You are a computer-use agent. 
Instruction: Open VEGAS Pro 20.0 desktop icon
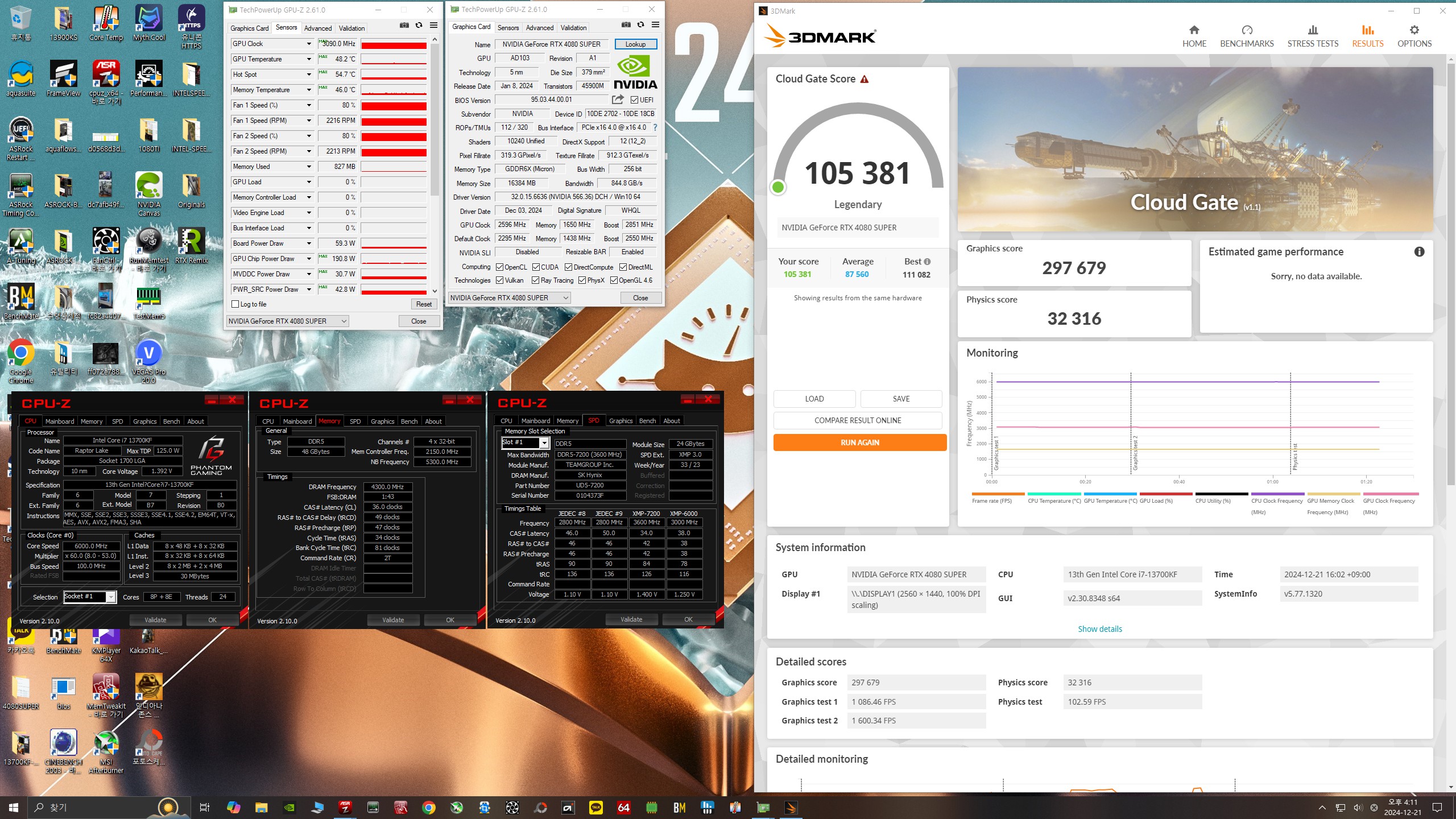tap(149, 362)
